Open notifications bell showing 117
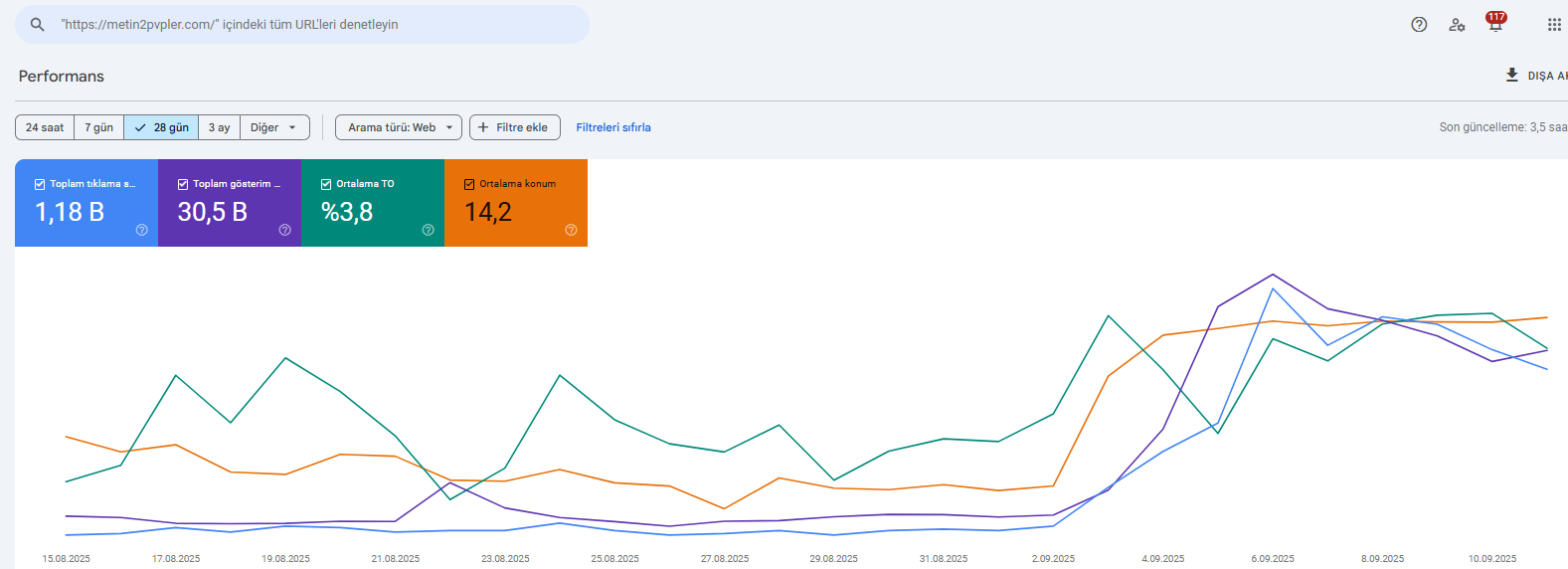The image size is (1568, 569). point(1495,22)
